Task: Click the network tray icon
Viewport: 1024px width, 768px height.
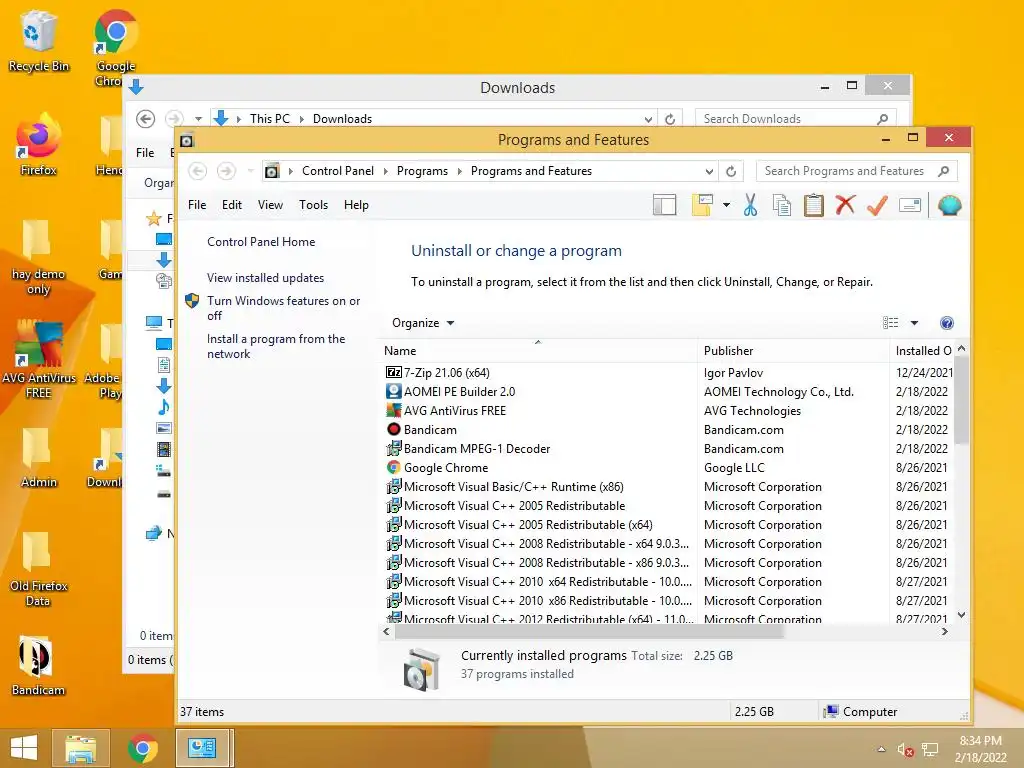Action: coord(929,750)
